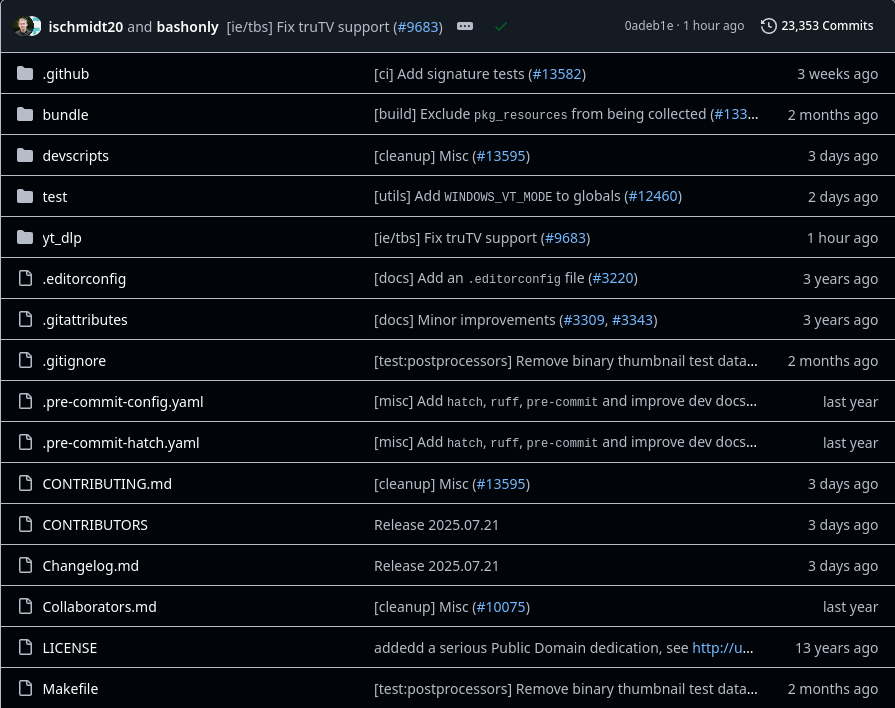Image resolution: width=895 pixels, height=708 pixels.
Task: Open bashonly author profile link
Action: 187,27
